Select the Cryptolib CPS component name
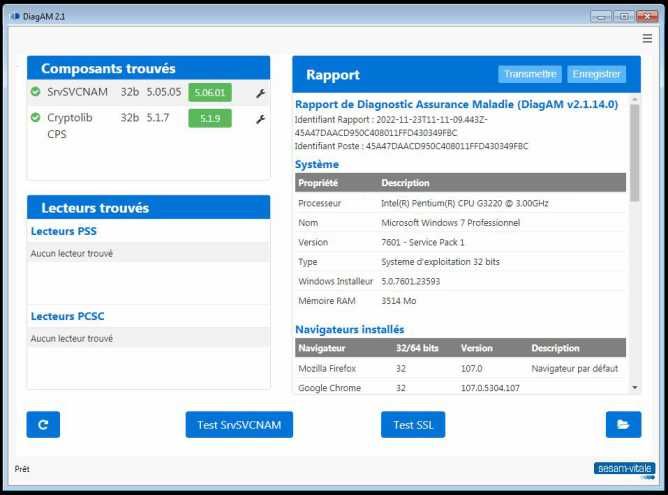 point(69,126)
